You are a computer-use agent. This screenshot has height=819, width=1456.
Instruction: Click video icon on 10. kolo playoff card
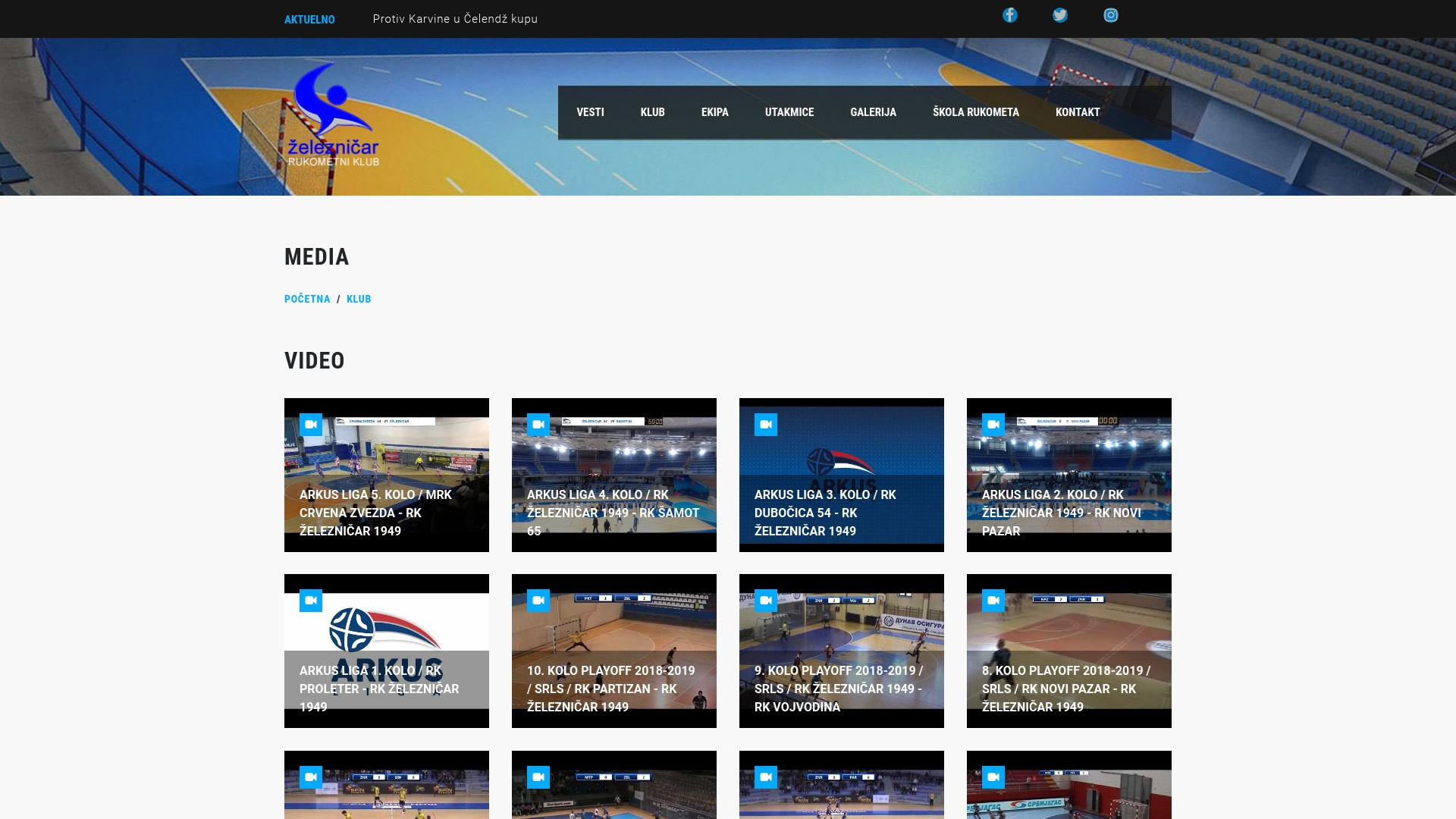tap(538, 601)
